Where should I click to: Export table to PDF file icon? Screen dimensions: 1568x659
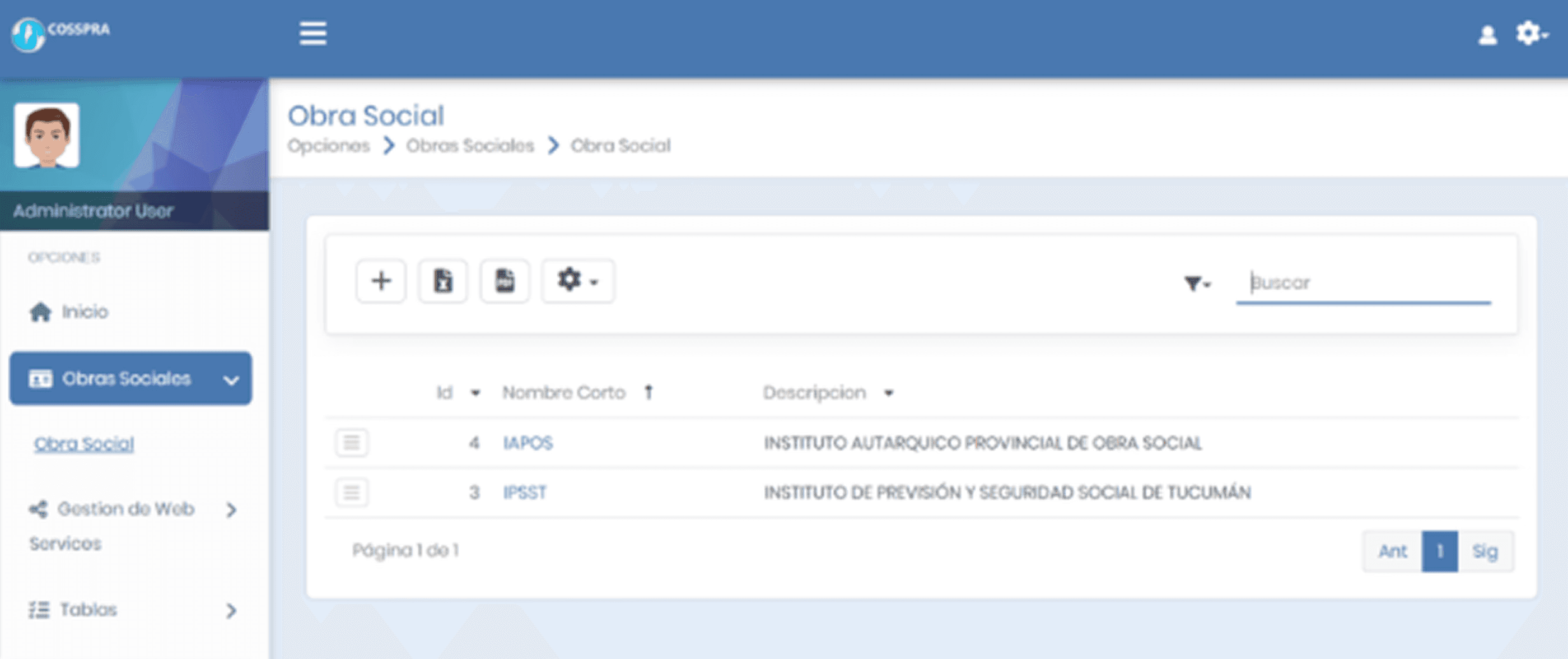pyautogui.click(x=504, y=281)
